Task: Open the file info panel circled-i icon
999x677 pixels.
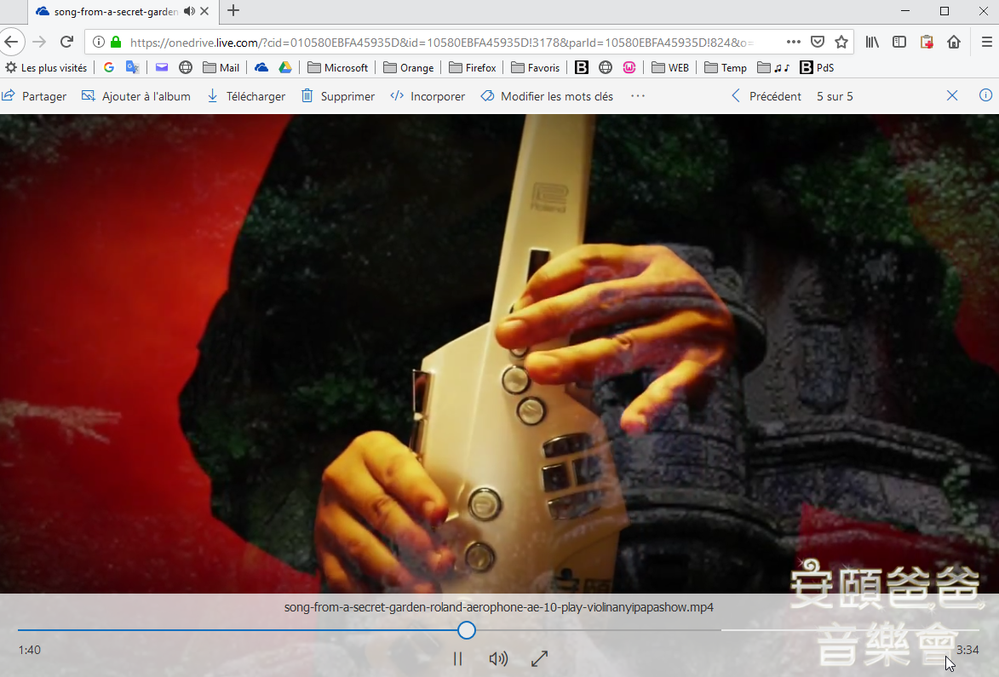Action: 985,95
